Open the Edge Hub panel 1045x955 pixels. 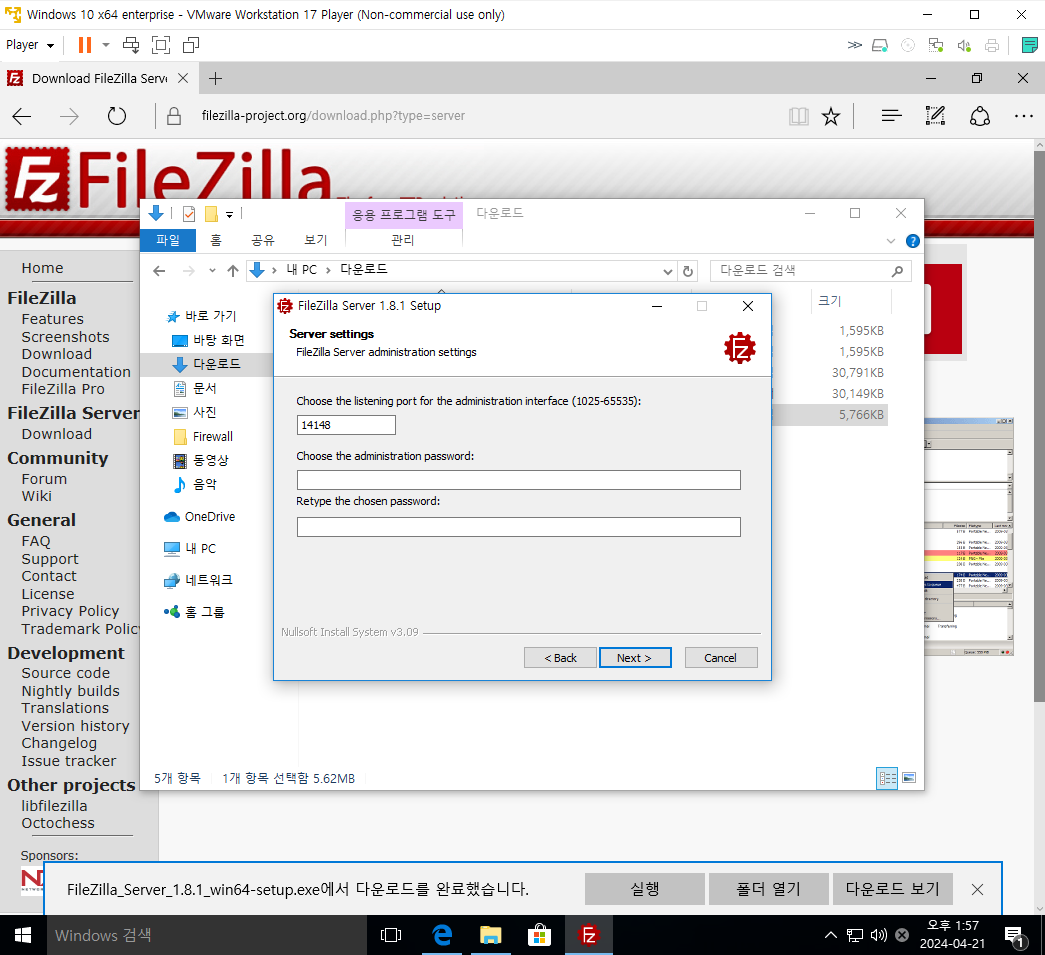tap(891, 116)
